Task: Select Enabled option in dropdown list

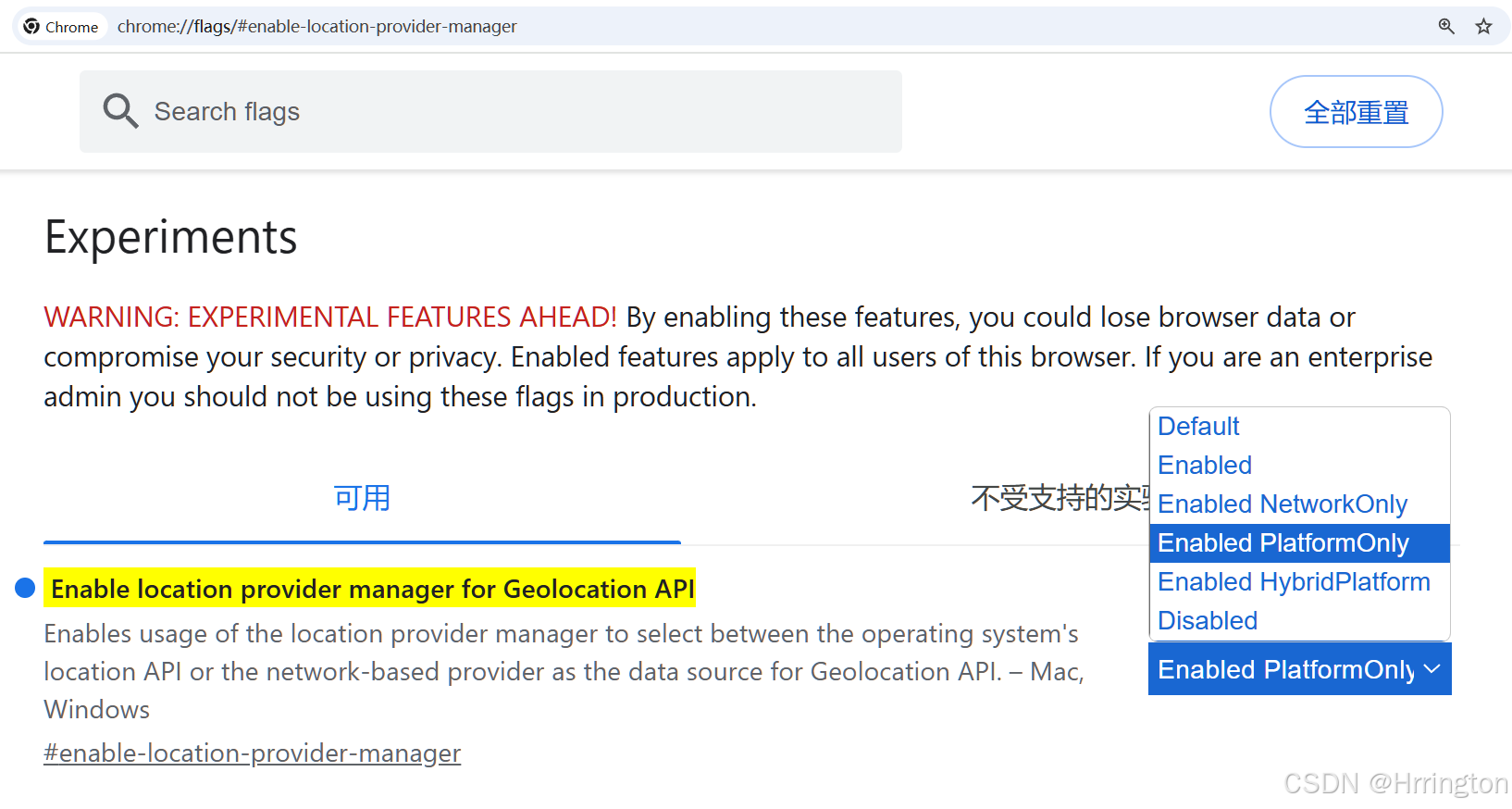Action: tap(1299, 466)
